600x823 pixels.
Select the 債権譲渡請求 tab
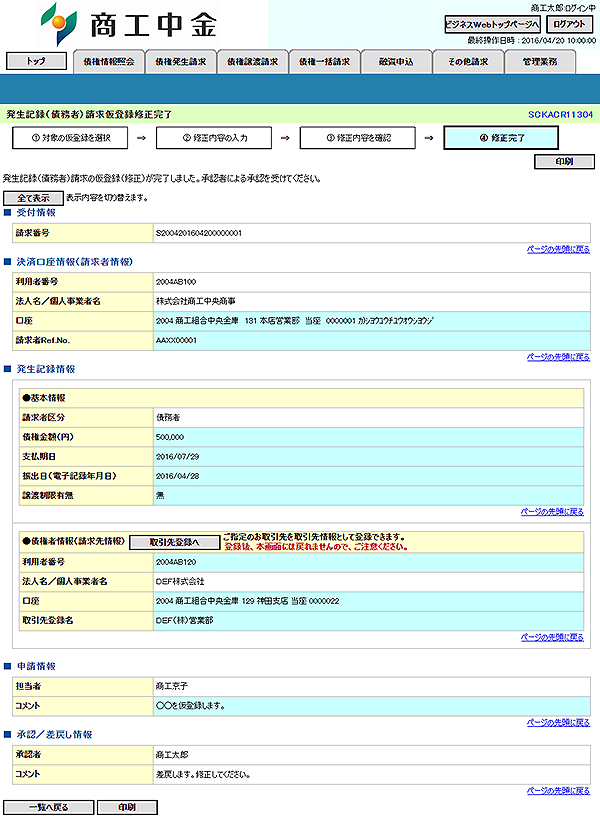252,62
